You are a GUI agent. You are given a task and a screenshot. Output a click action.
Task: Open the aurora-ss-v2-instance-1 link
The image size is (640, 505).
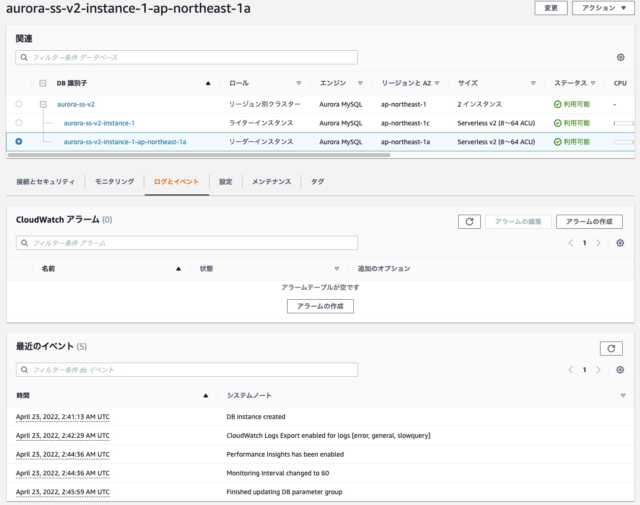coord(99,123)
